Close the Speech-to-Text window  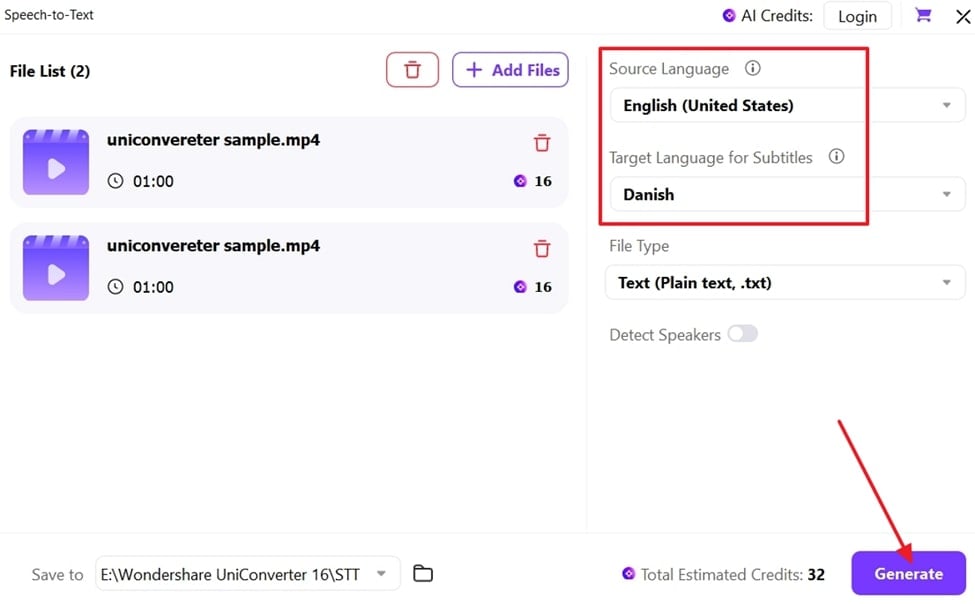[962, 15]
